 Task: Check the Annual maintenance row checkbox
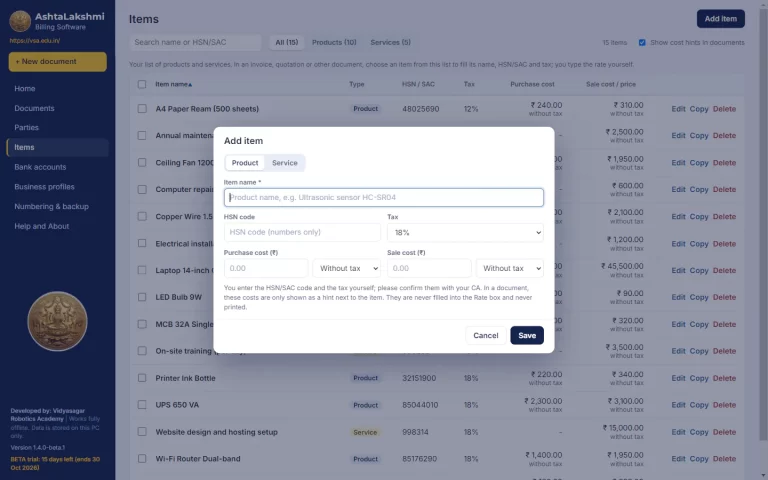tap(142, 135)
